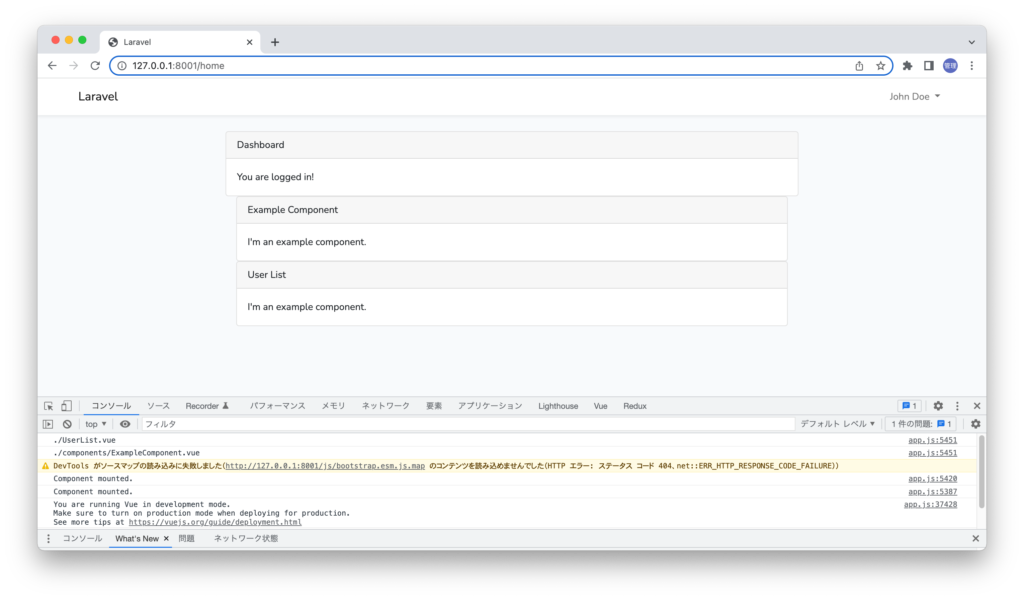Viewport: 1024px width, 600px height.
Task: Open the browser extensions puzzle icon
Action: click(x=906, y=65)
